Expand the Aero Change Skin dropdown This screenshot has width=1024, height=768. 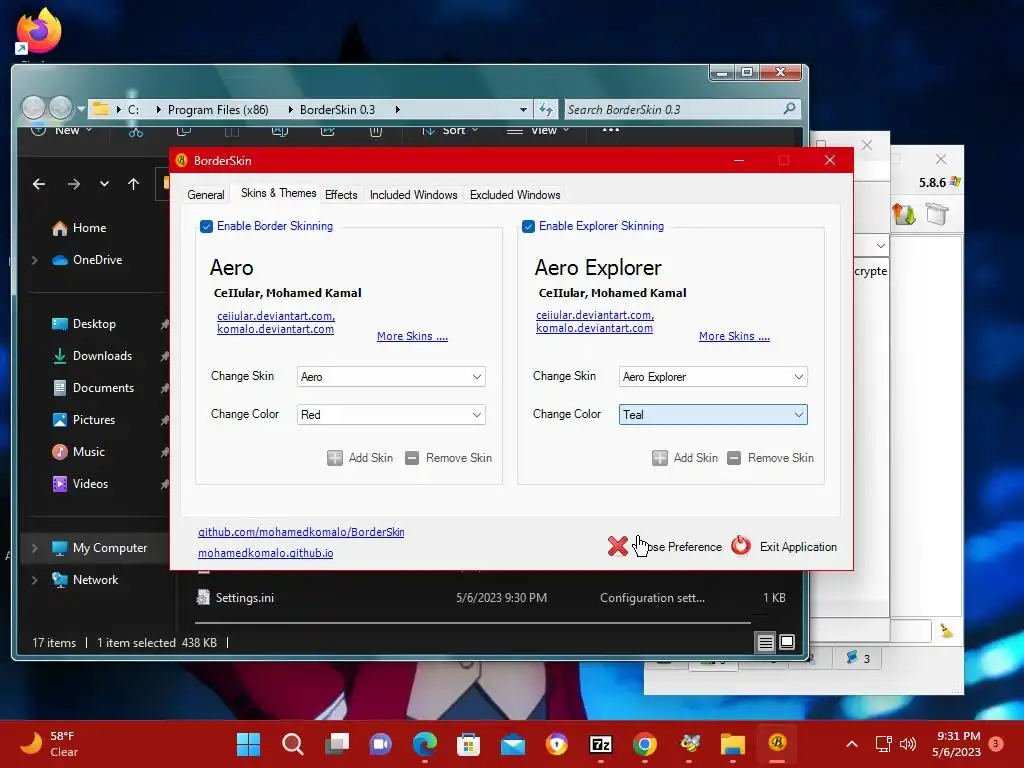pos(391,377)
